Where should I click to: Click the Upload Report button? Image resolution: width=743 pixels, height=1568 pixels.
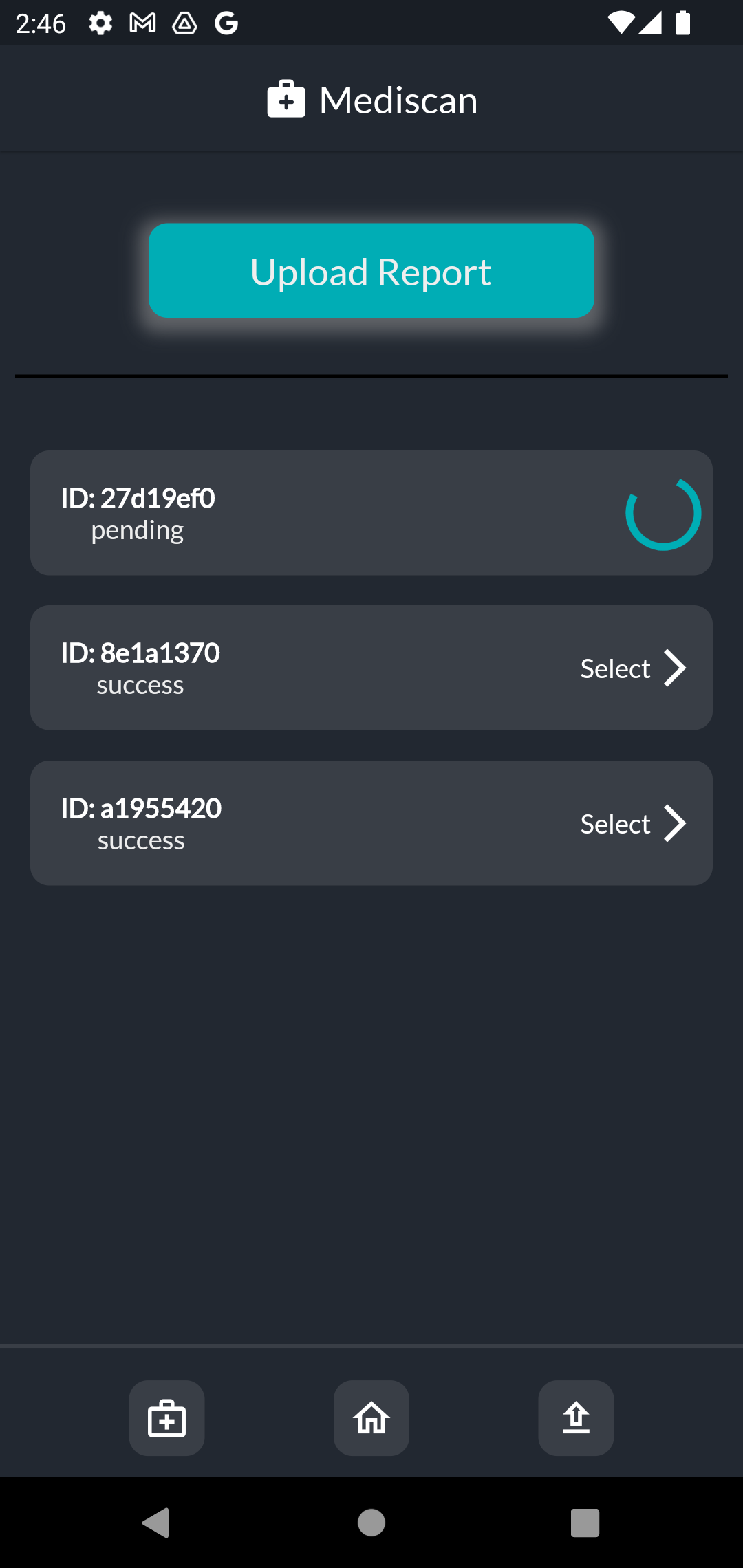pyautogui.click(x=371, y=270)
